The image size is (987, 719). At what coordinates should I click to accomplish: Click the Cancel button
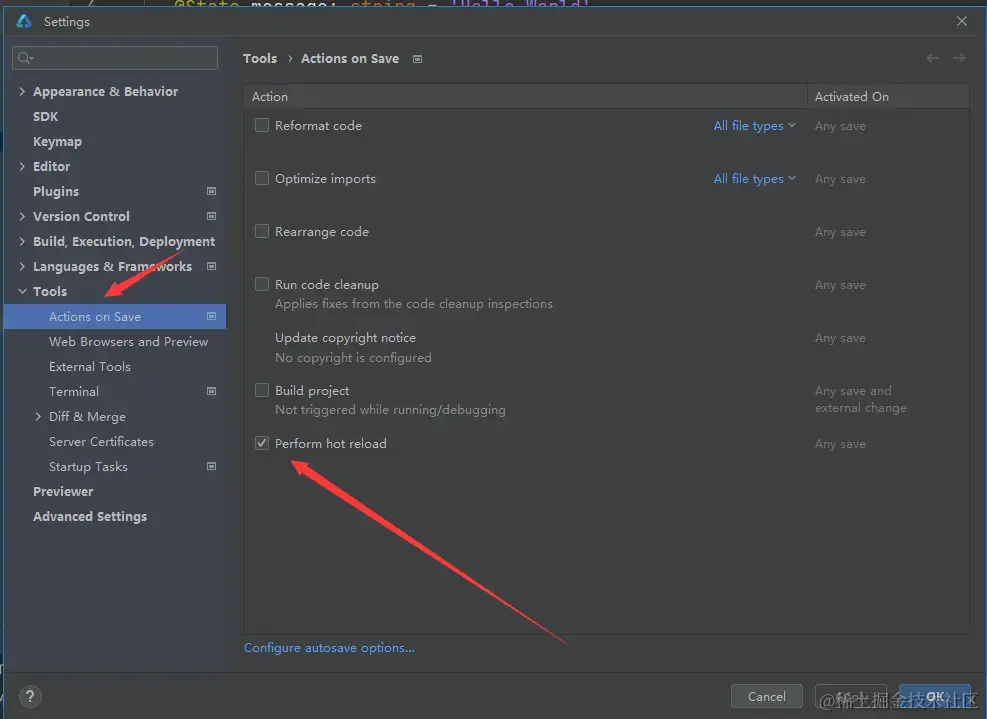767,696
